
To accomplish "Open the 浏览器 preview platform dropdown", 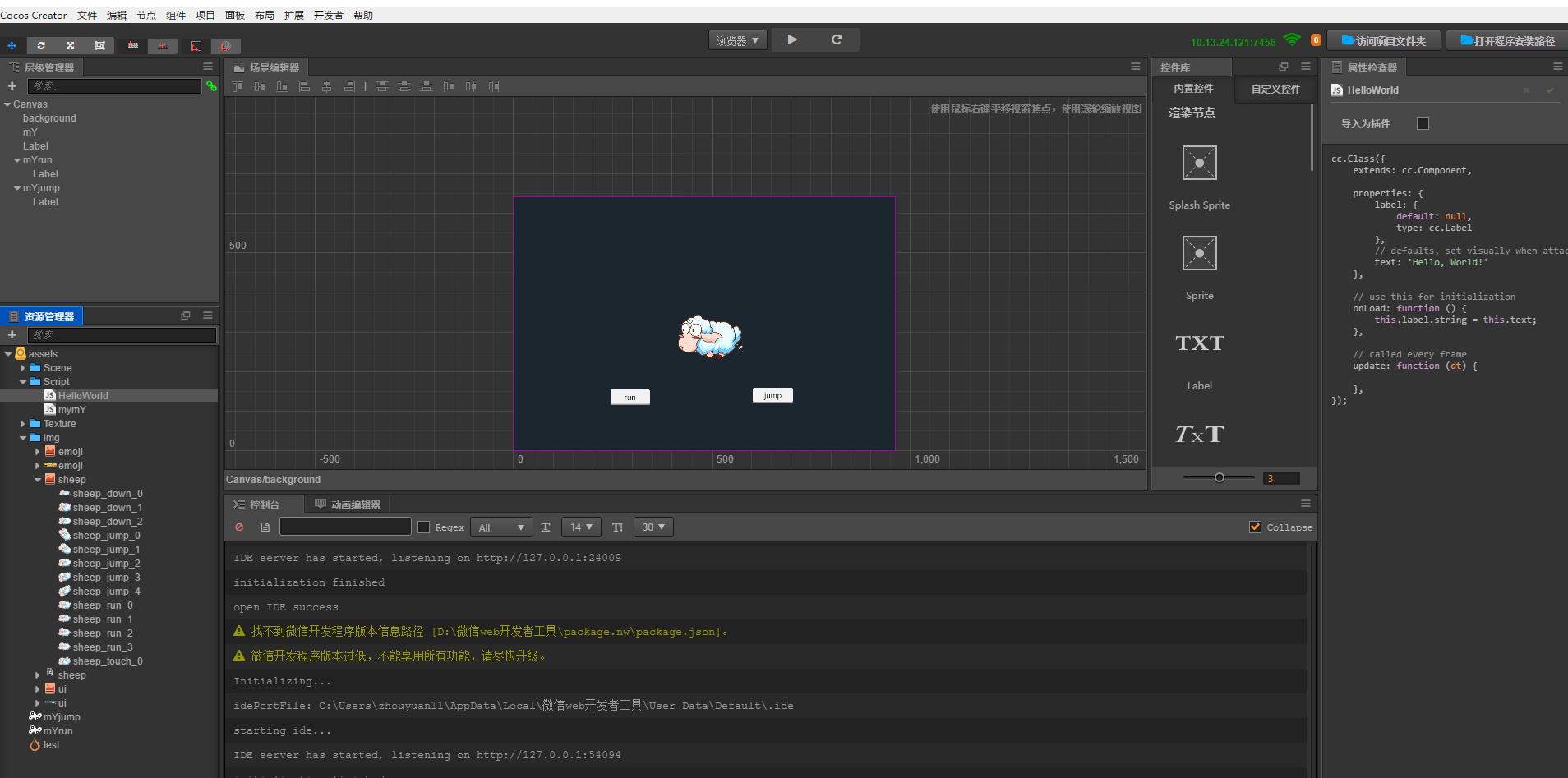I will click(x=738, y=40).
